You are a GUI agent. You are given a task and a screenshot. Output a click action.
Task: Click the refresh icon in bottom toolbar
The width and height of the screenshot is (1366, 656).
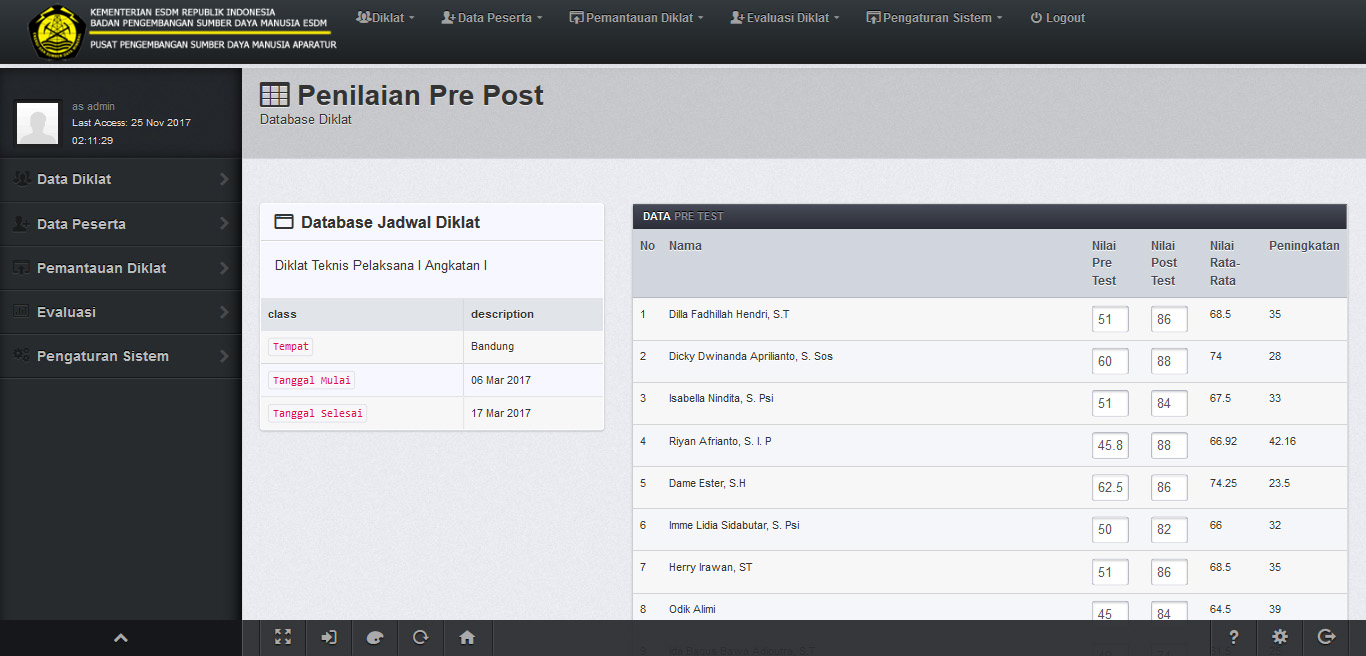421,637
